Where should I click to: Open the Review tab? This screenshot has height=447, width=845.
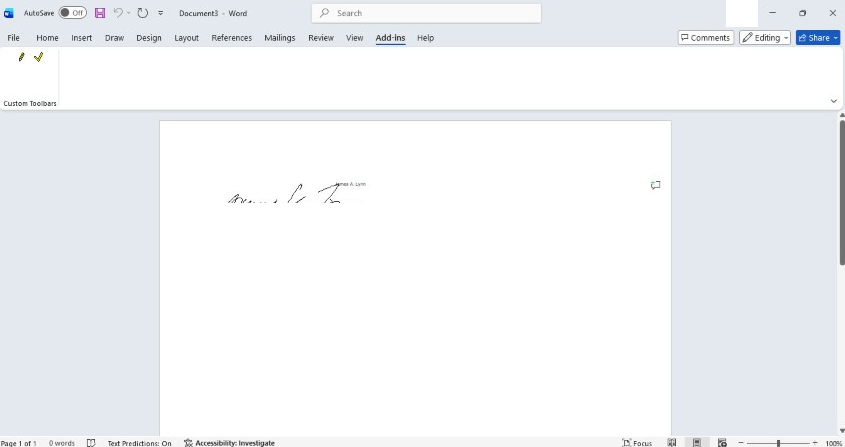click(321, 38)
